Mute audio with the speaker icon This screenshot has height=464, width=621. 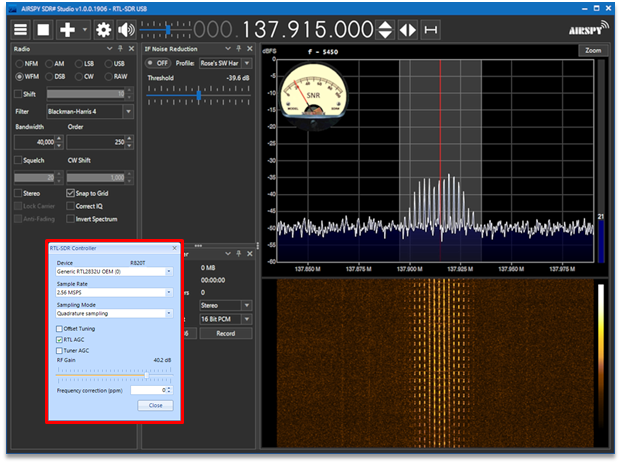click(x=126, y=30)
